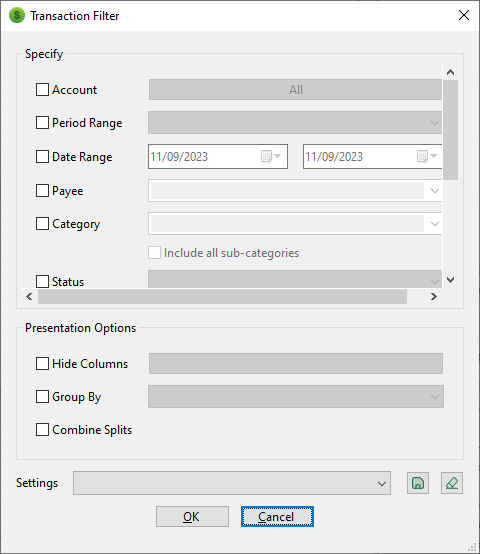
Task: Click the vertical scrollbar up arrow
Action: [x=450, y=72]
